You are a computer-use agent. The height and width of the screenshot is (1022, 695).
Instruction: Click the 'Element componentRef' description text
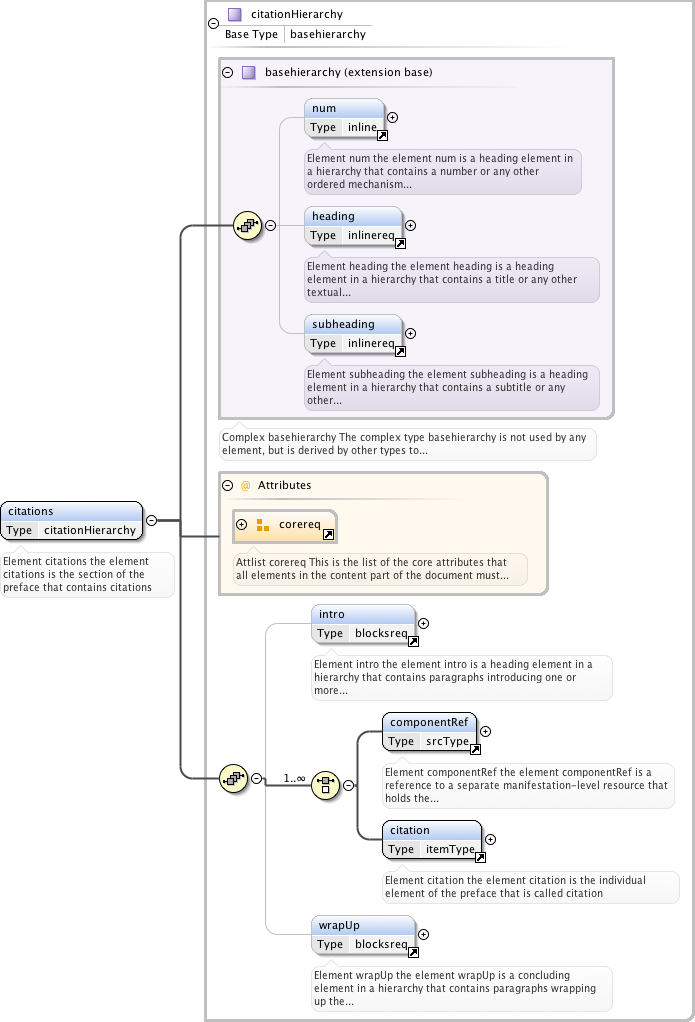coord(526,785)
